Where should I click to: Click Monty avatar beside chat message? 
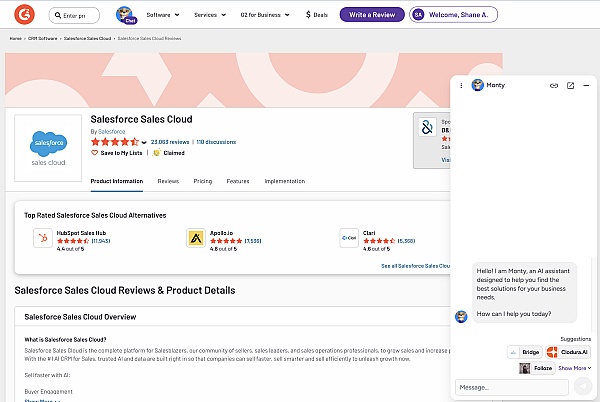pyautogui.click(x=461, y=316)
